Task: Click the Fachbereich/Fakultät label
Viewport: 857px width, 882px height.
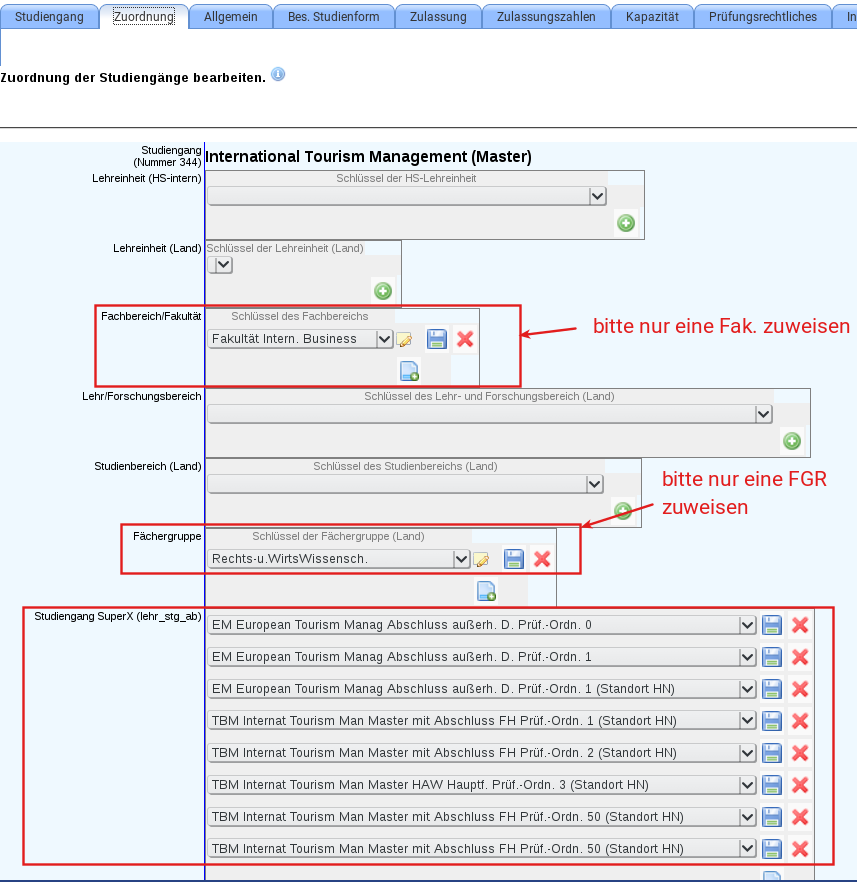Action: pos(151,316)
